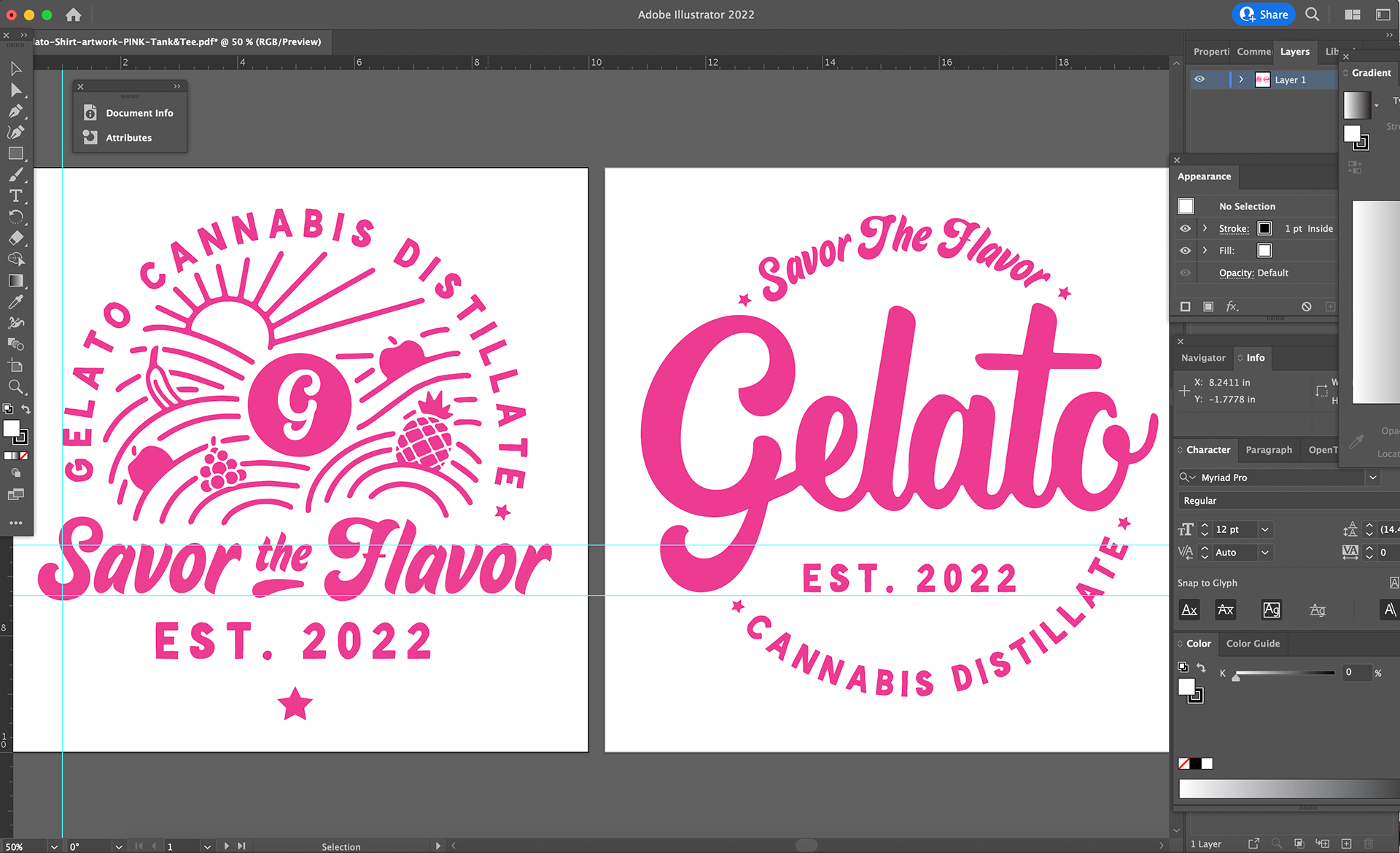Select the Eraser tool

coord(16,238)
